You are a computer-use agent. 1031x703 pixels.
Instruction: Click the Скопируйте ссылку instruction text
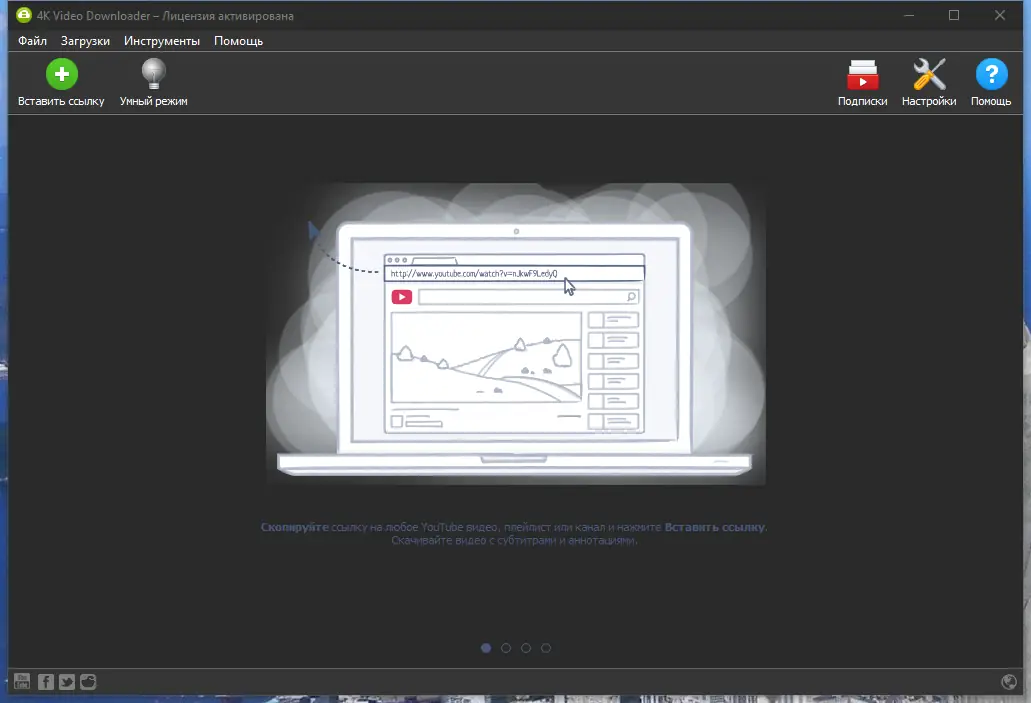[x=514, y=533]
